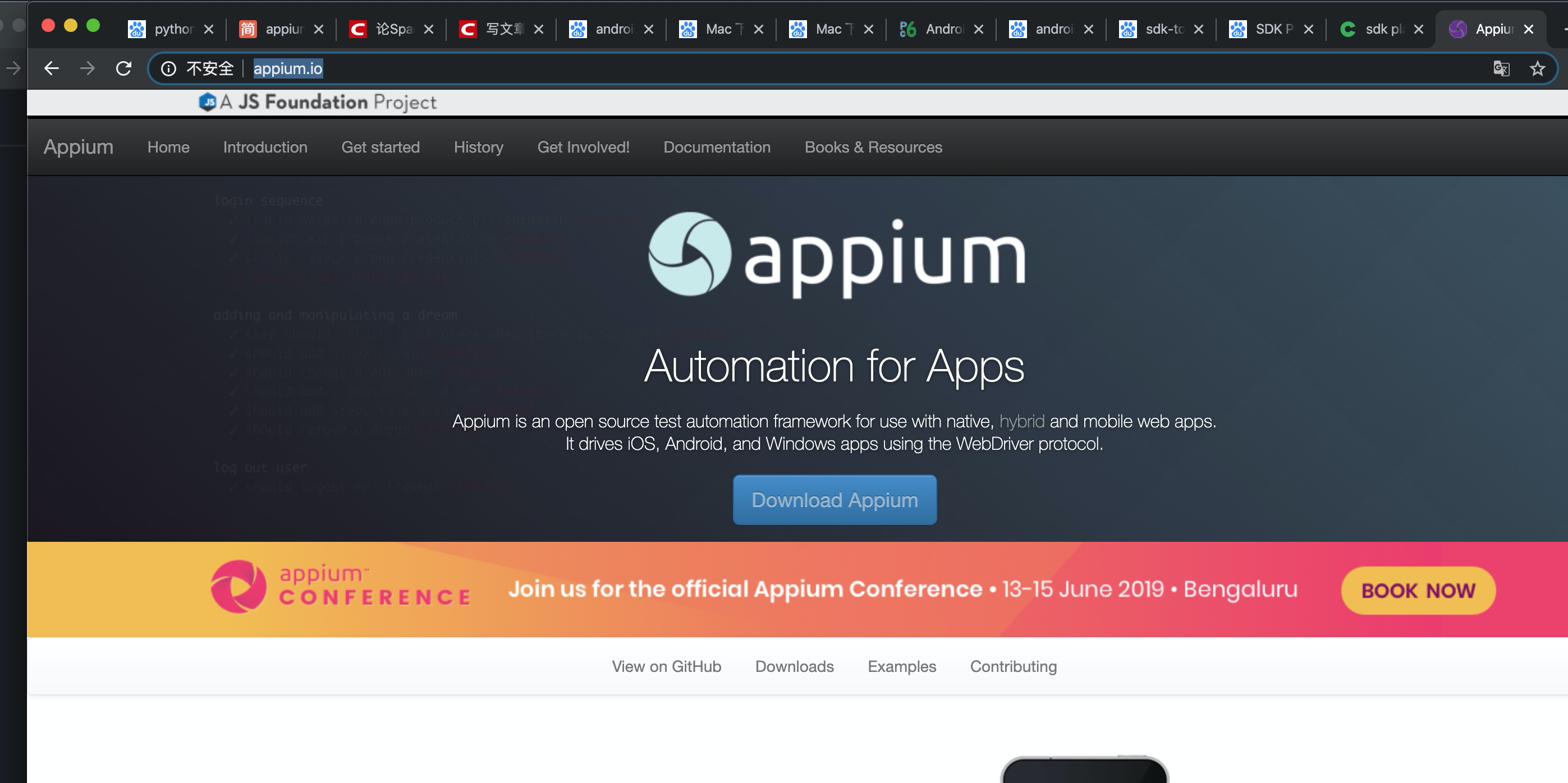Open the History nav item
The image size is (1568, 783).
pos(479,147)
